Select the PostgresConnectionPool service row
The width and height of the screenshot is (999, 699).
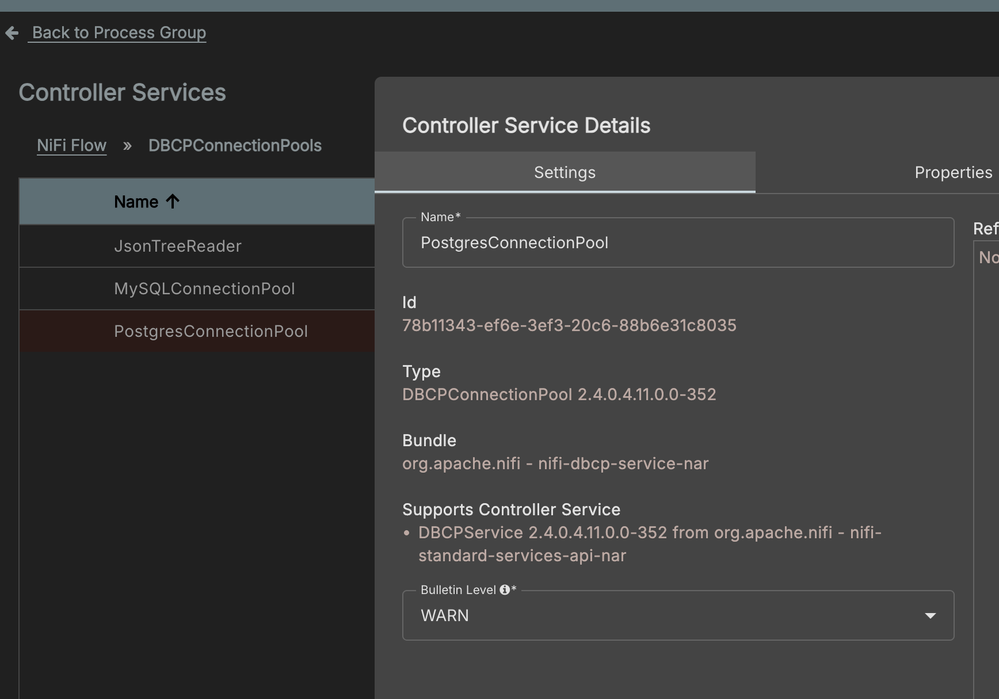(210, 332)
